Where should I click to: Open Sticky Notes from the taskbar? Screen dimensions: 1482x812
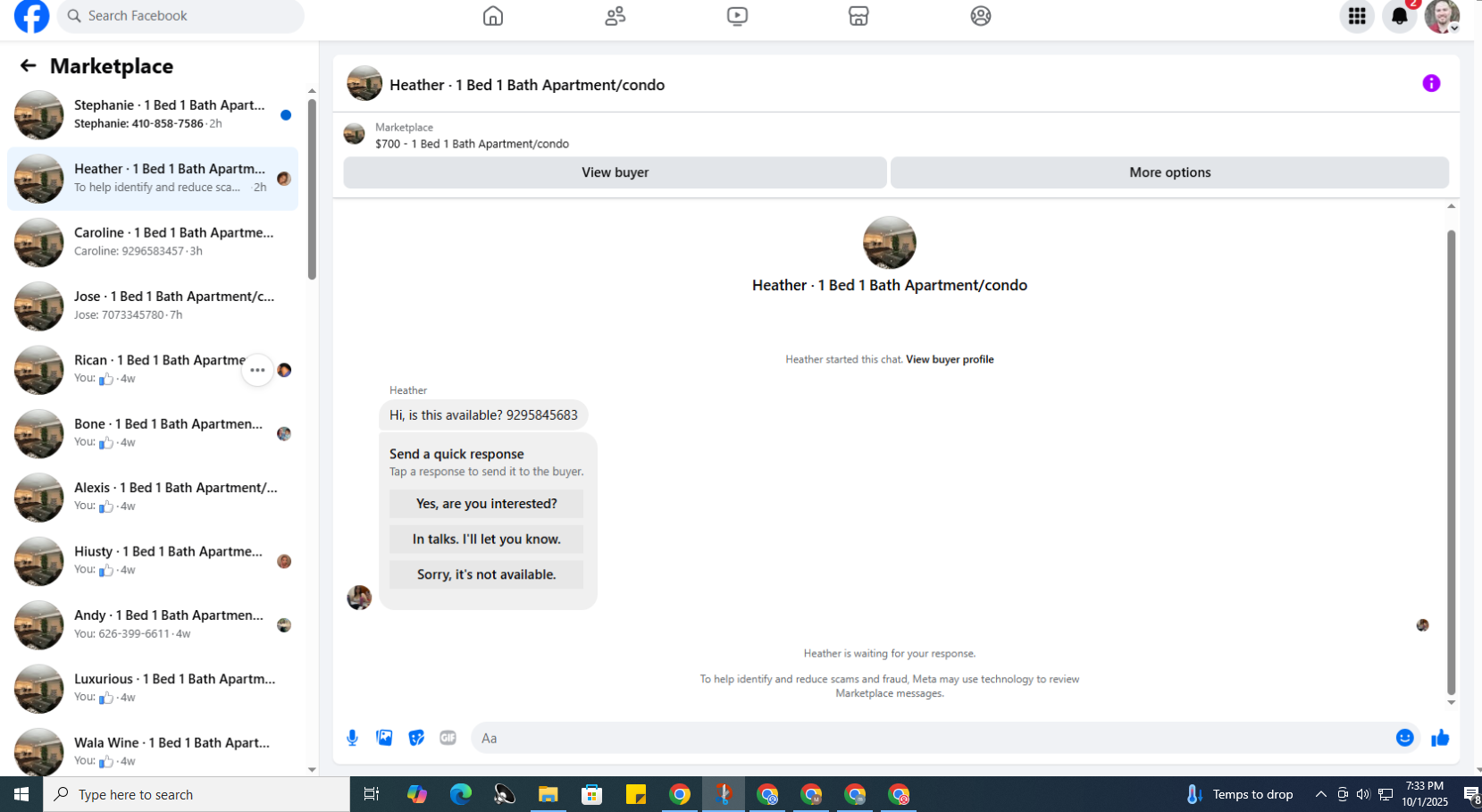click(636, 794)
